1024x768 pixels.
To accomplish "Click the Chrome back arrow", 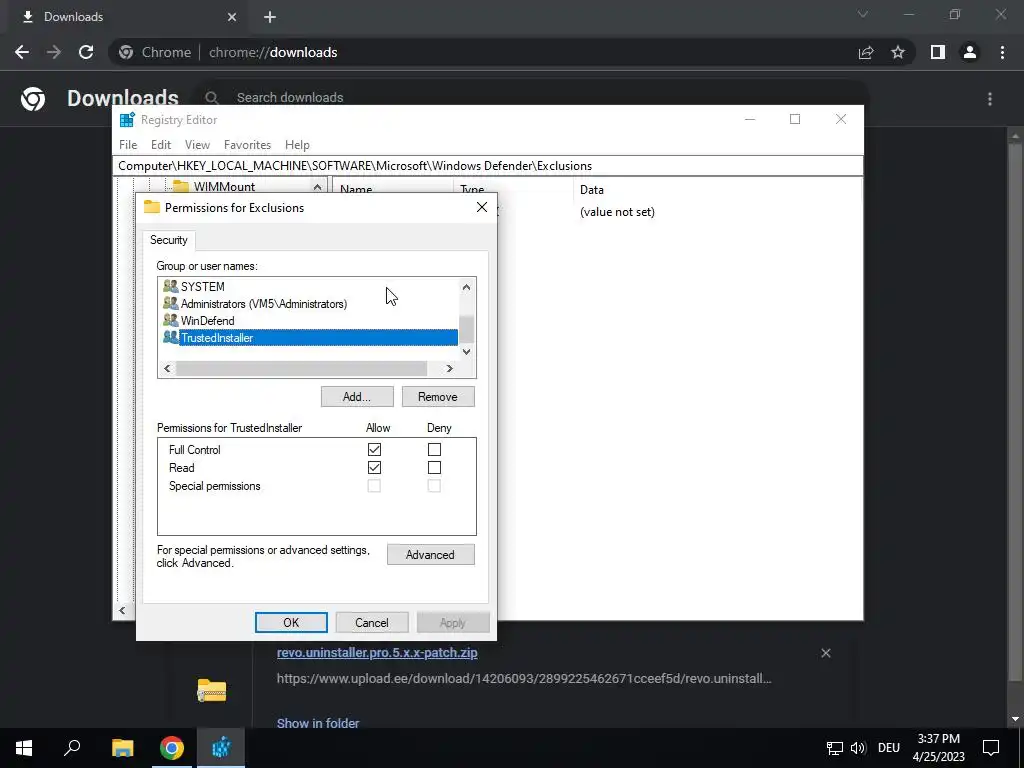I will [x=22, y=52].
